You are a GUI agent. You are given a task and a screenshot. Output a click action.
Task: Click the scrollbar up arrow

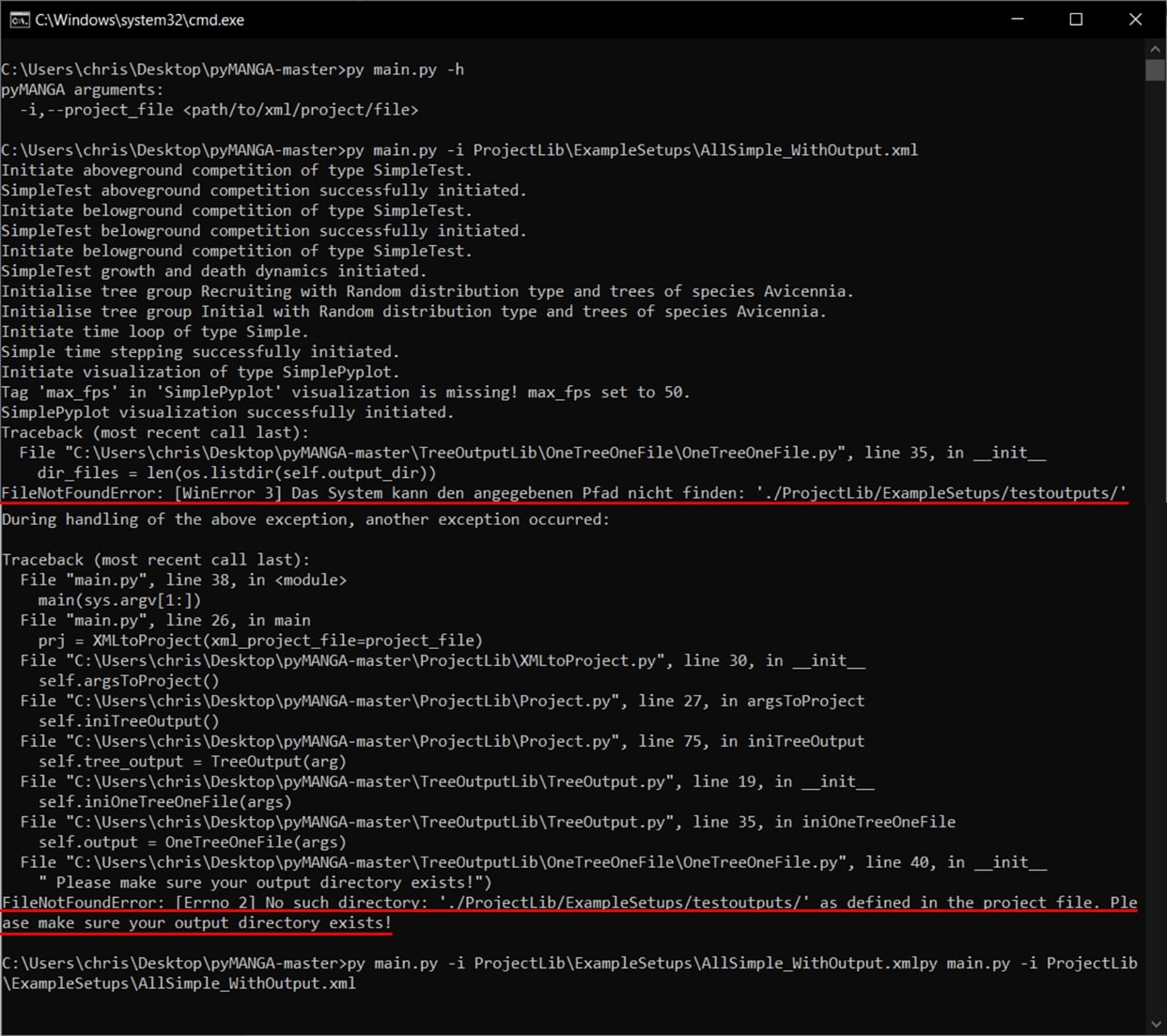click(x=1155, y=49)
